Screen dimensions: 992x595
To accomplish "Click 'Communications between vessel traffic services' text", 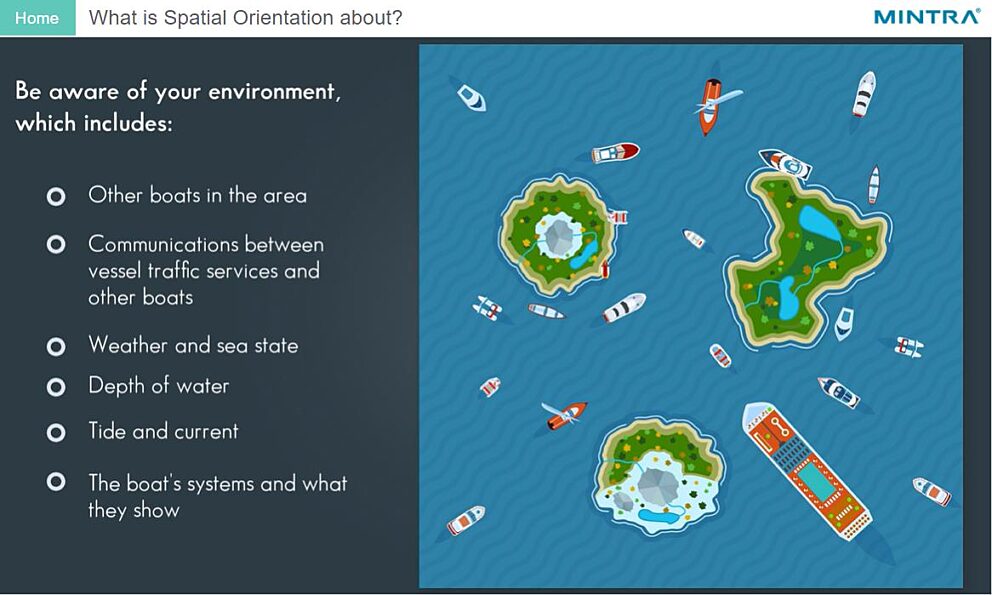I will pos(206,270).
